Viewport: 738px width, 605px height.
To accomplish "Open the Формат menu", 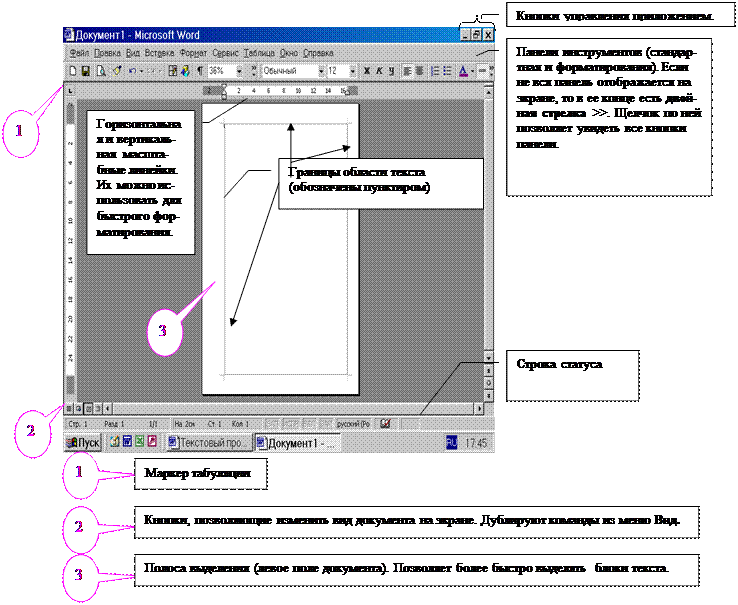I will point(193,53).
